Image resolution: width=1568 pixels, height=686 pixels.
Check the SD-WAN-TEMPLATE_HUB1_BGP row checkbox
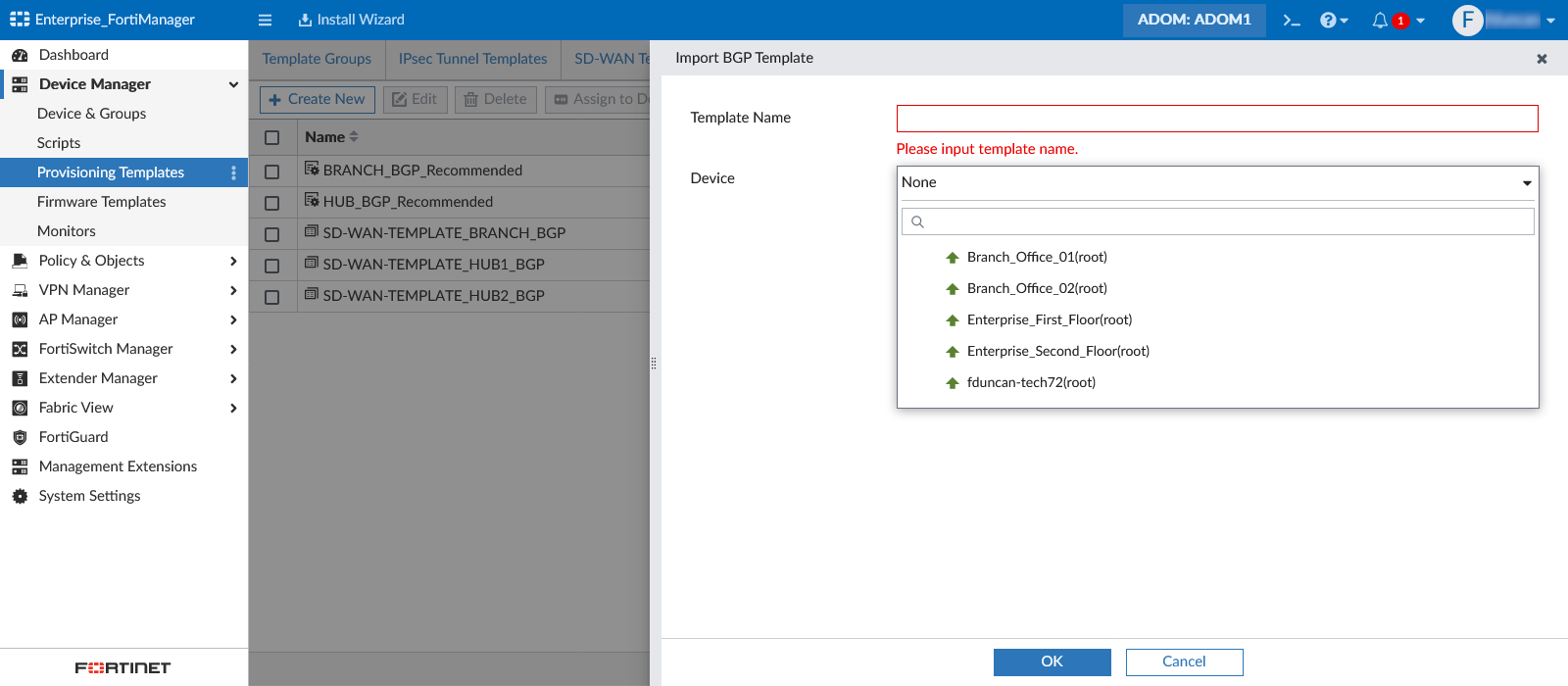(272, 266)
